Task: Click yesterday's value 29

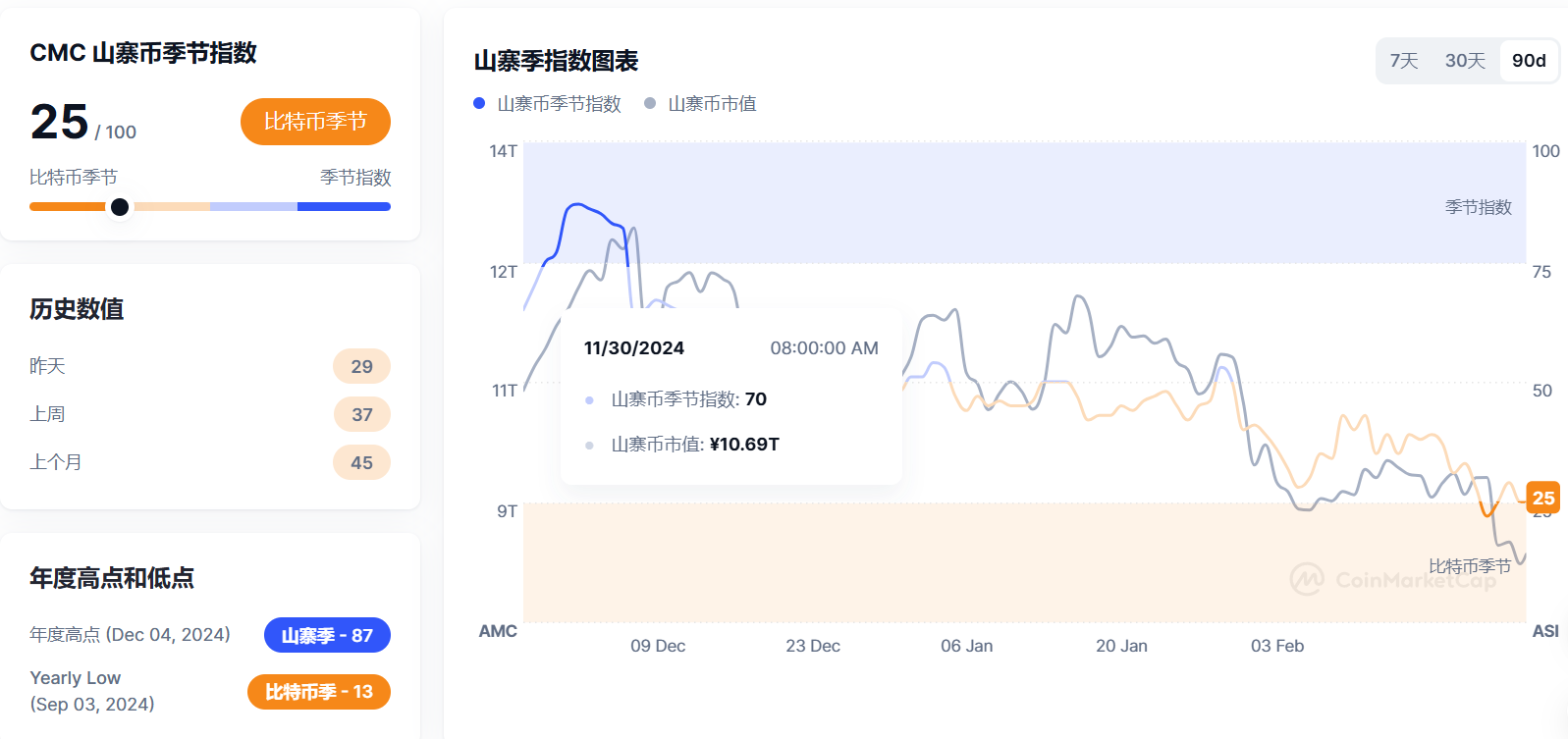Action: [x=361, y=366]
